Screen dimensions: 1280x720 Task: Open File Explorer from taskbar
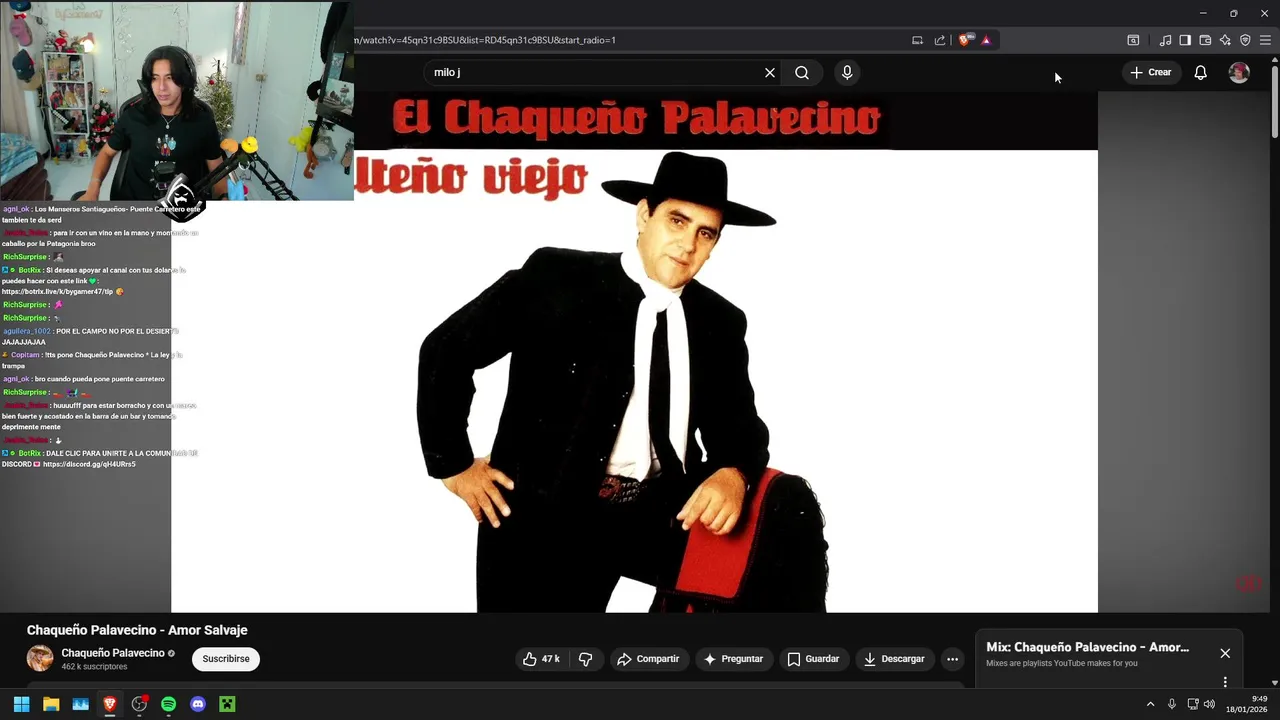pyautogui.click(x=51, y=704)
